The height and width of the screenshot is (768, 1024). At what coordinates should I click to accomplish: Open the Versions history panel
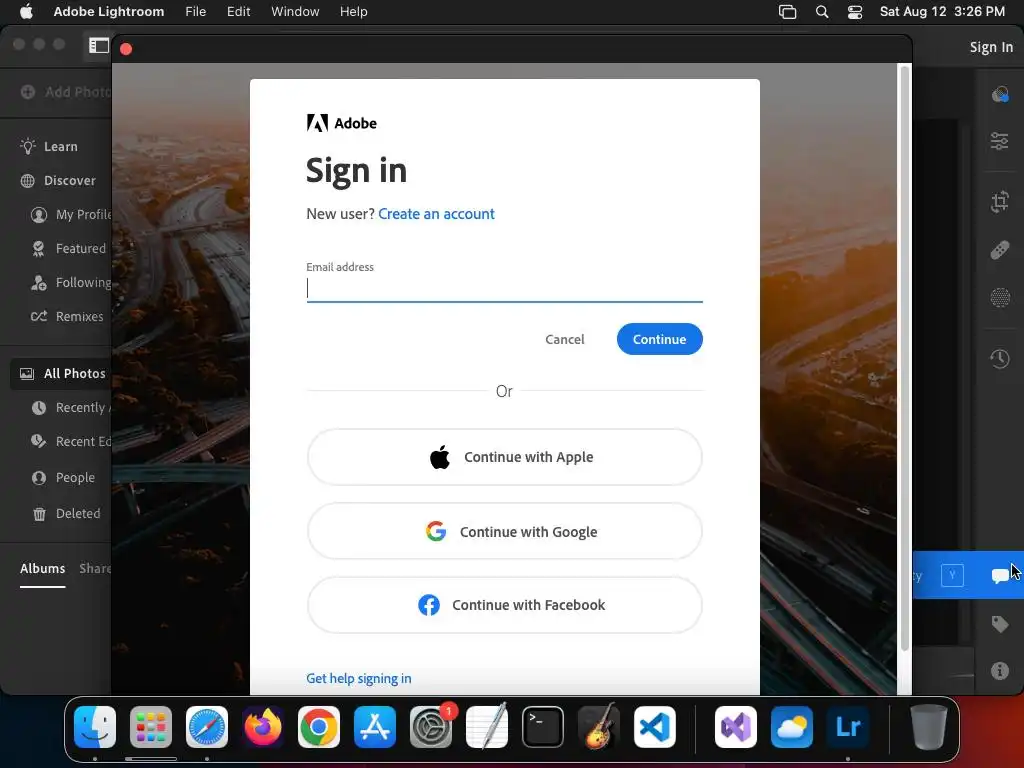click(1000, 359)
